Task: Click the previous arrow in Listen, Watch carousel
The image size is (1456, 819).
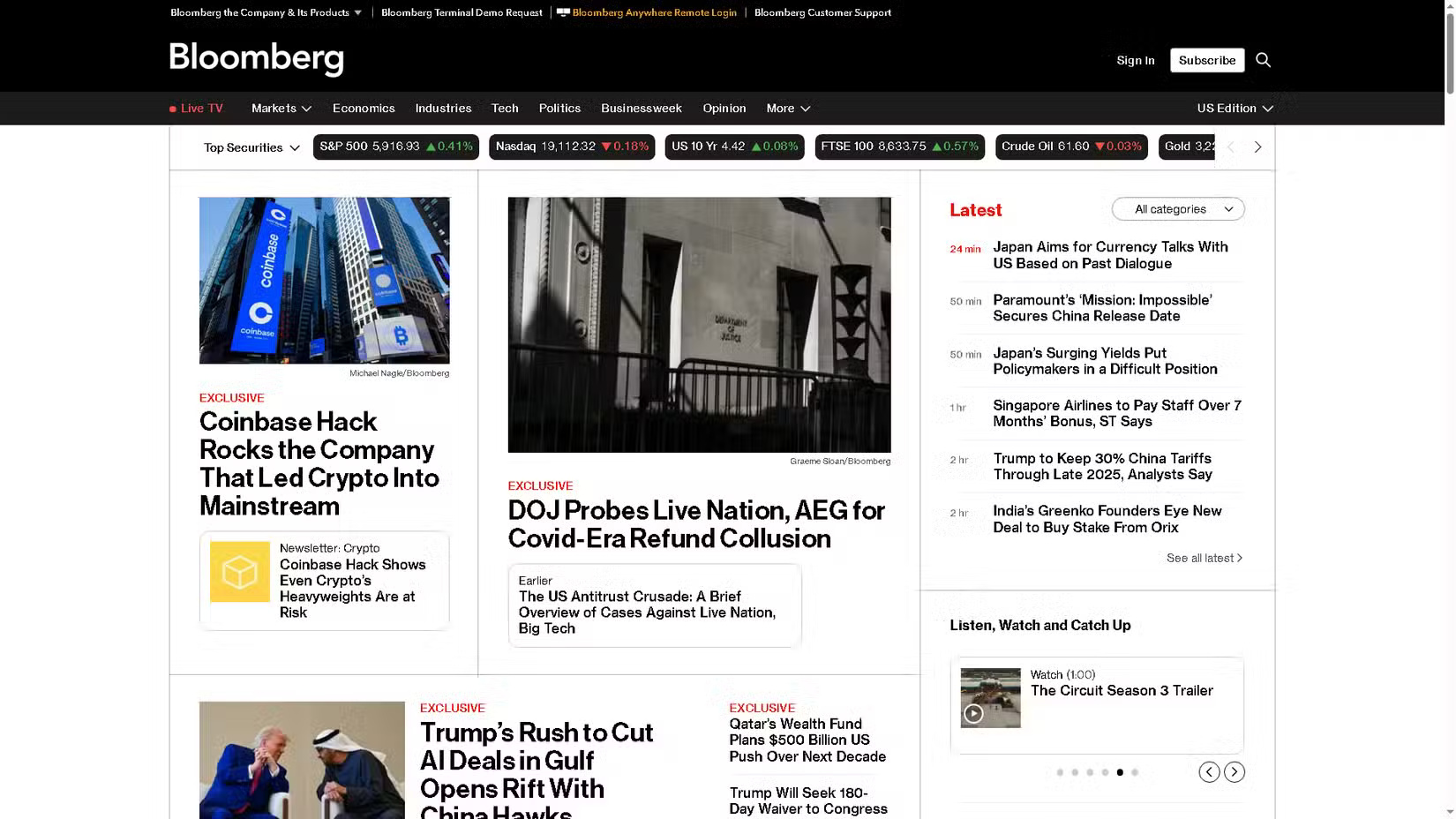Action: coord(1208,771)
